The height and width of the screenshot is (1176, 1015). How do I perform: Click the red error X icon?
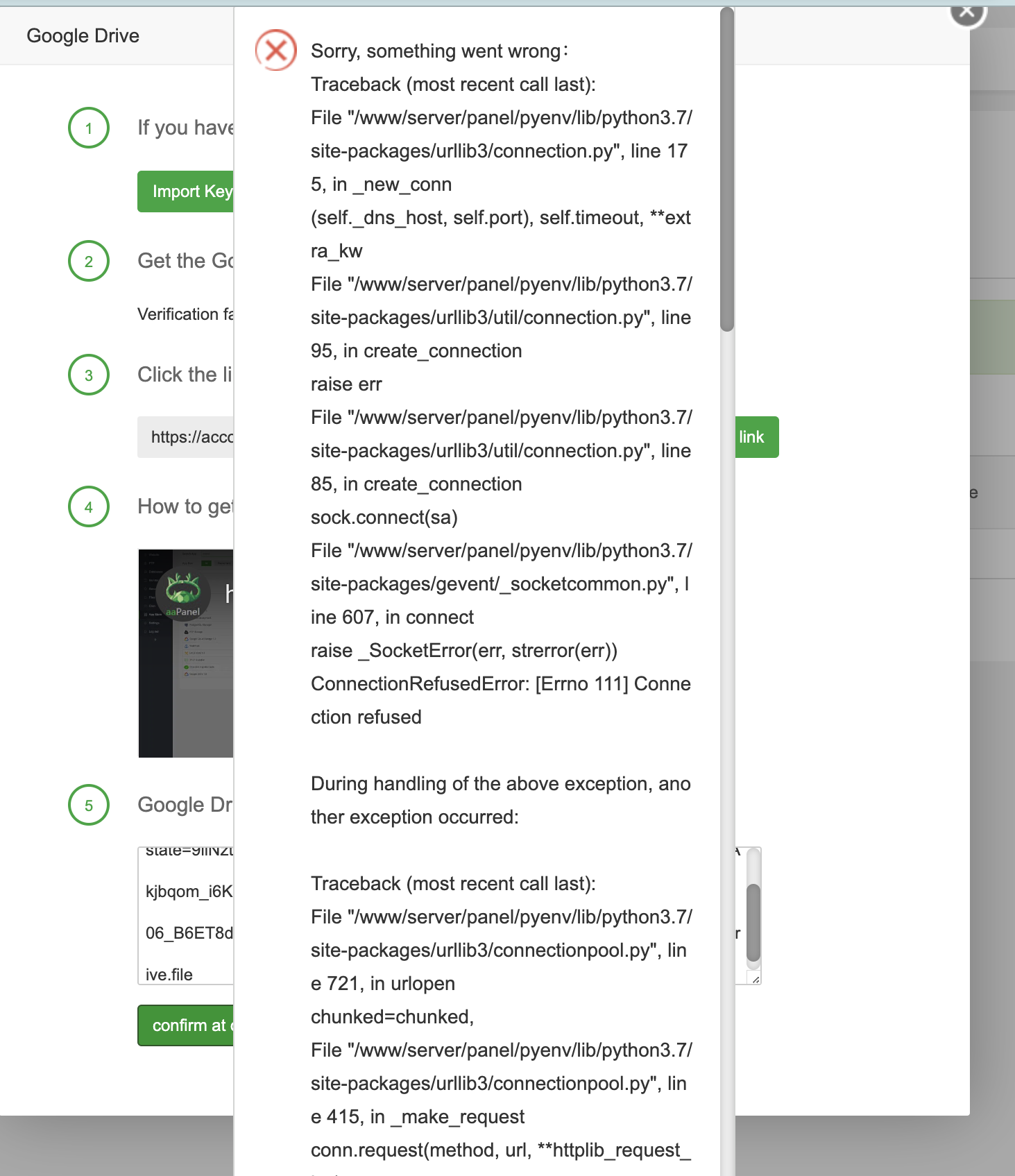pyautogui.click(x=275, y=50)
